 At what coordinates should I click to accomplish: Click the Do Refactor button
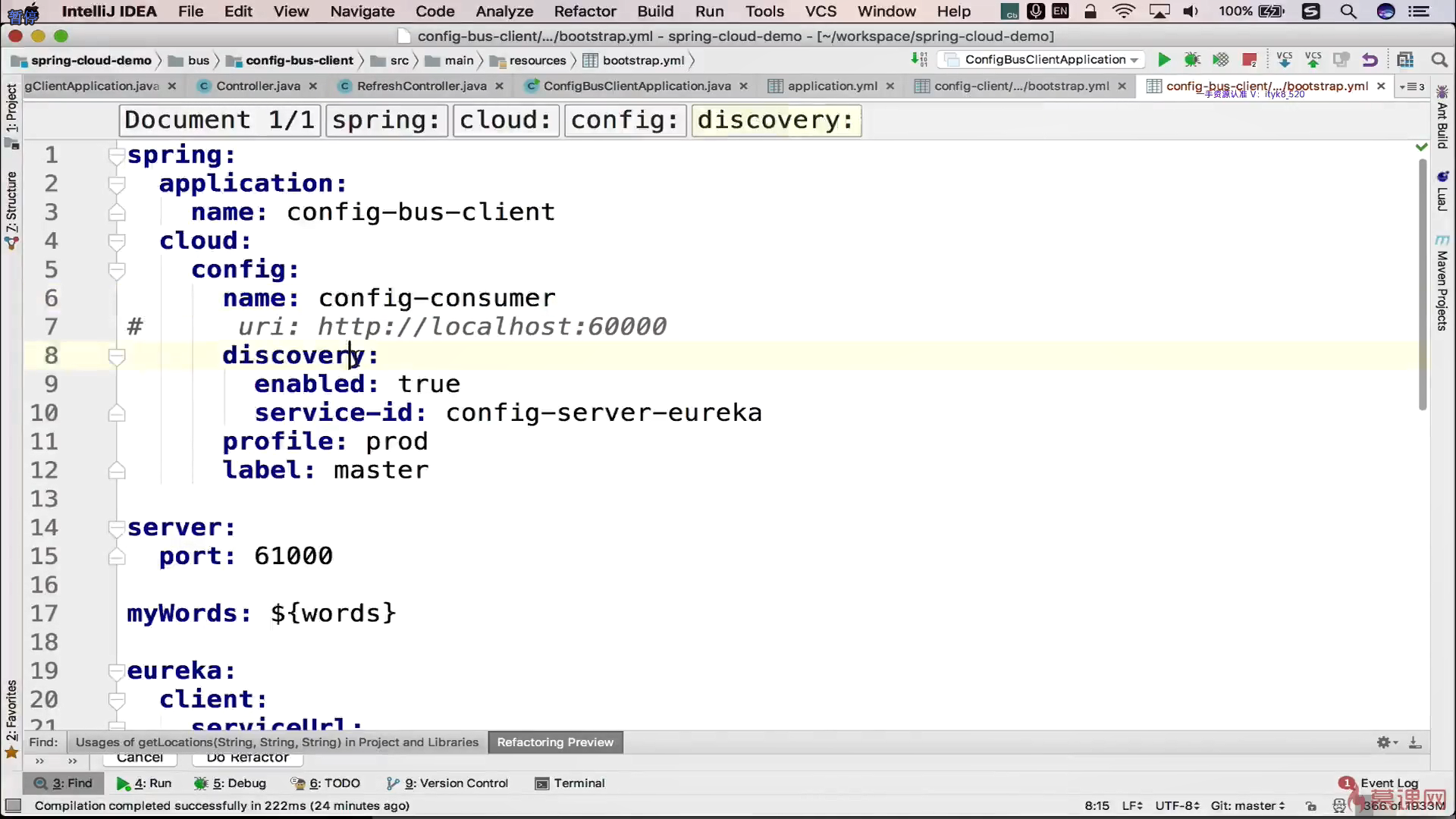tap(247, 758)
